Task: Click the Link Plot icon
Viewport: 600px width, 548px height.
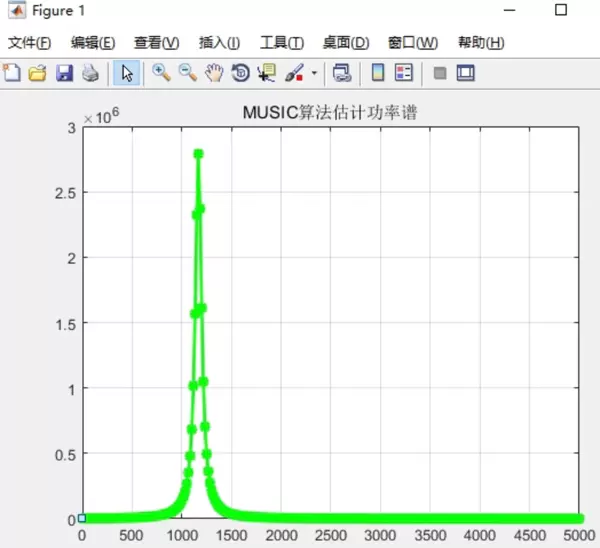Action: tap(341, 73)
